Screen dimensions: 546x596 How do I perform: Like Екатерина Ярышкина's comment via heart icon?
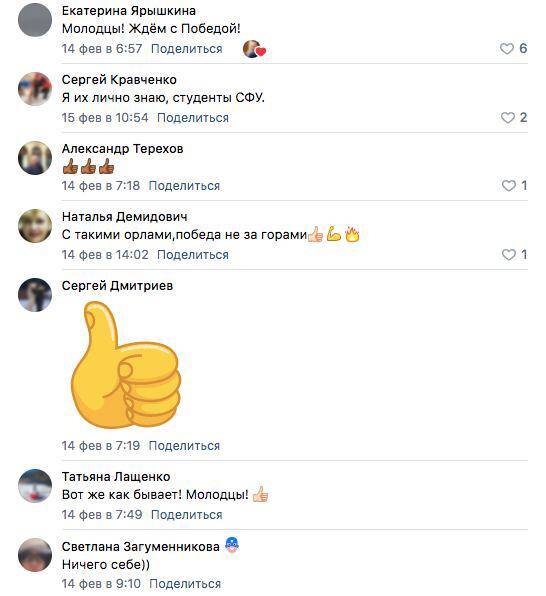pos(506,49)
